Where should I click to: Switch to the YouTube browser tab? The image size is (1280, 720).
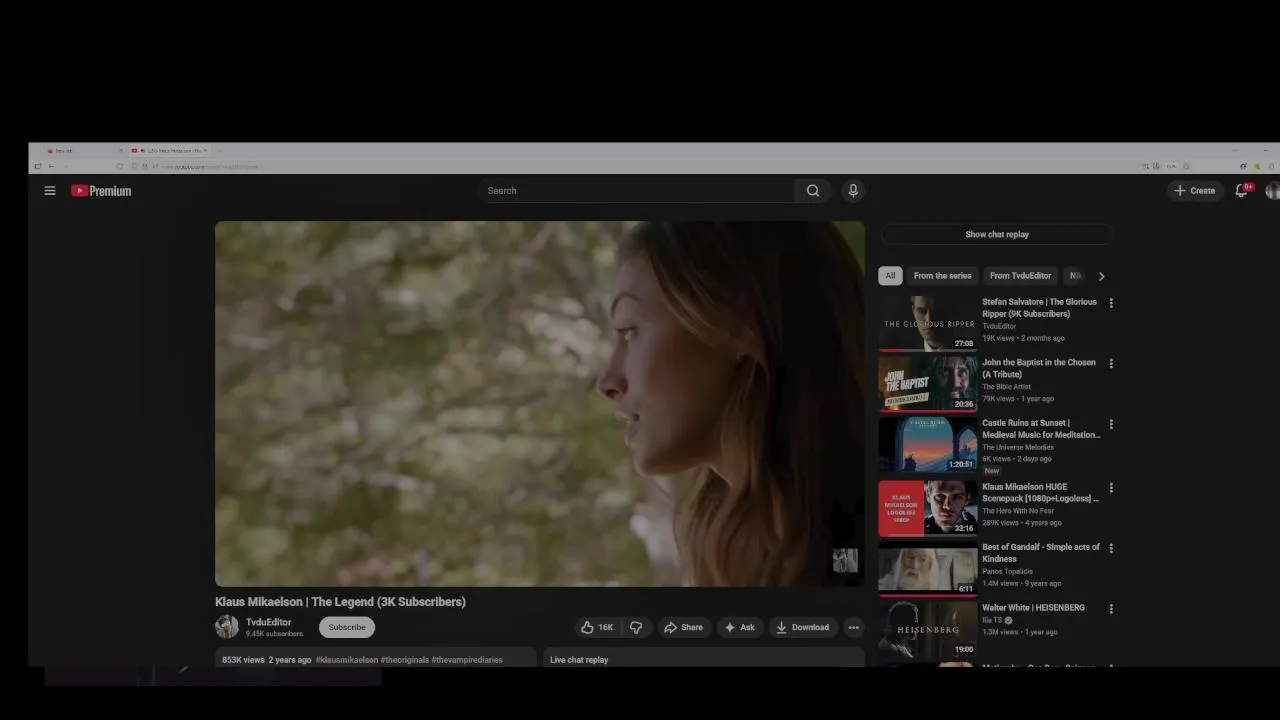coord(168,151)
